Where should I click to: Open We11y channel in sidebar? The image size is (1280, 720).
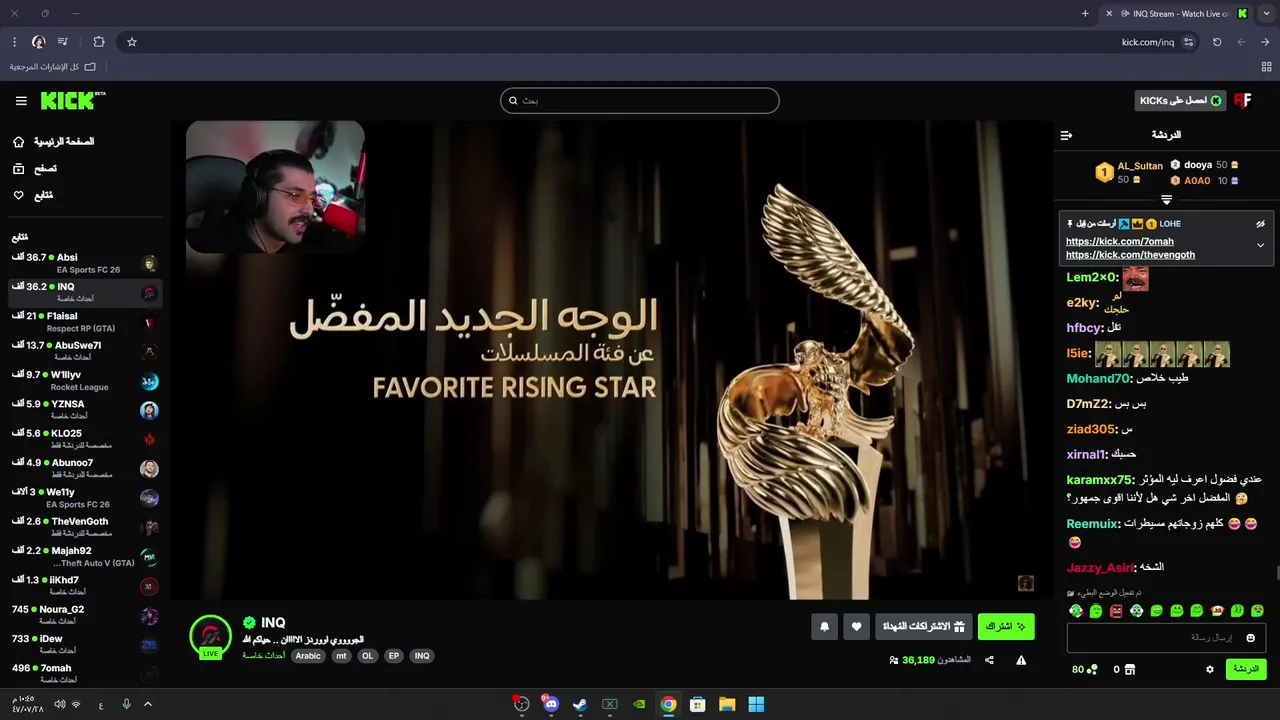(x=85, y=498)
